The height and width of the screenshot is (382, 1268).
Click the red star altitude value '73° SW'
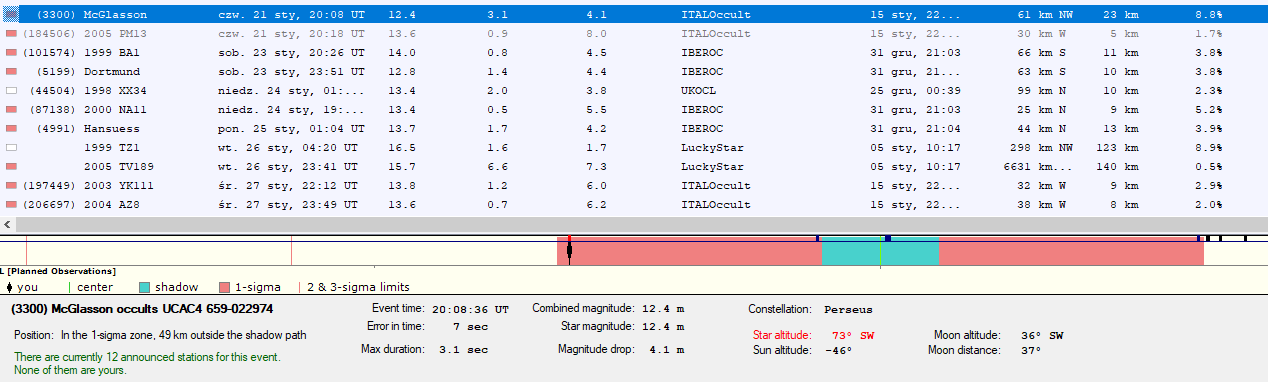click(x=852, y=335)
